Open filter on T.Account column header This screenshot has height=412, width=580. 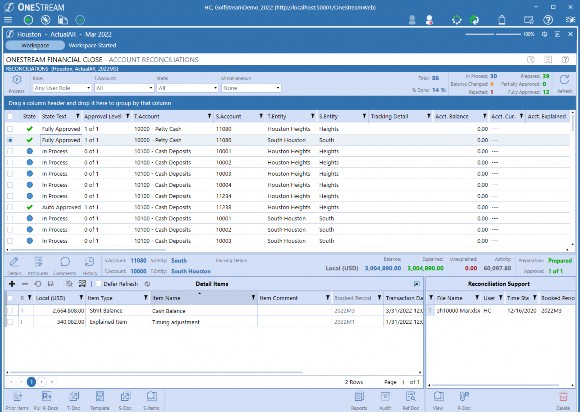pyautogui.click(x=209, y=116)
